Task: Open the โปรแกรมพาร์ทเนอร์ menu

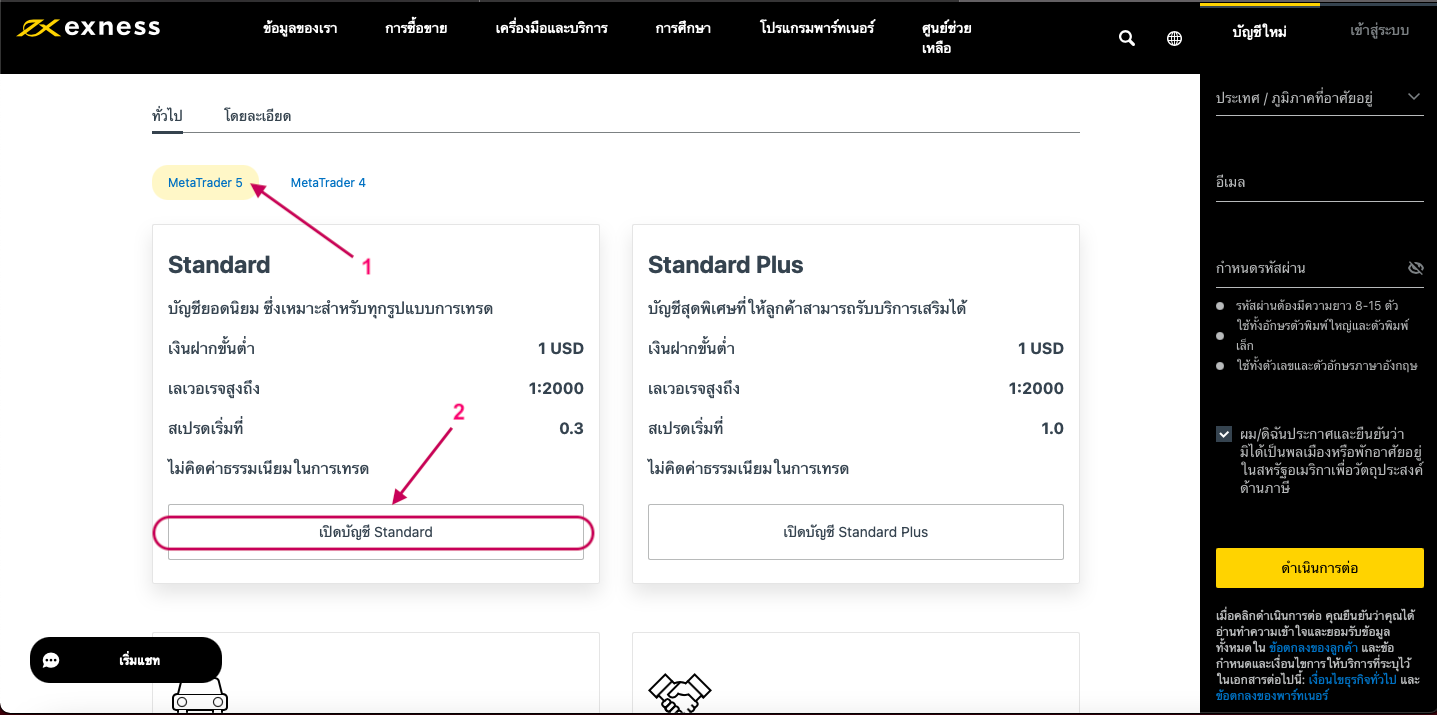Action: point(817,29)
